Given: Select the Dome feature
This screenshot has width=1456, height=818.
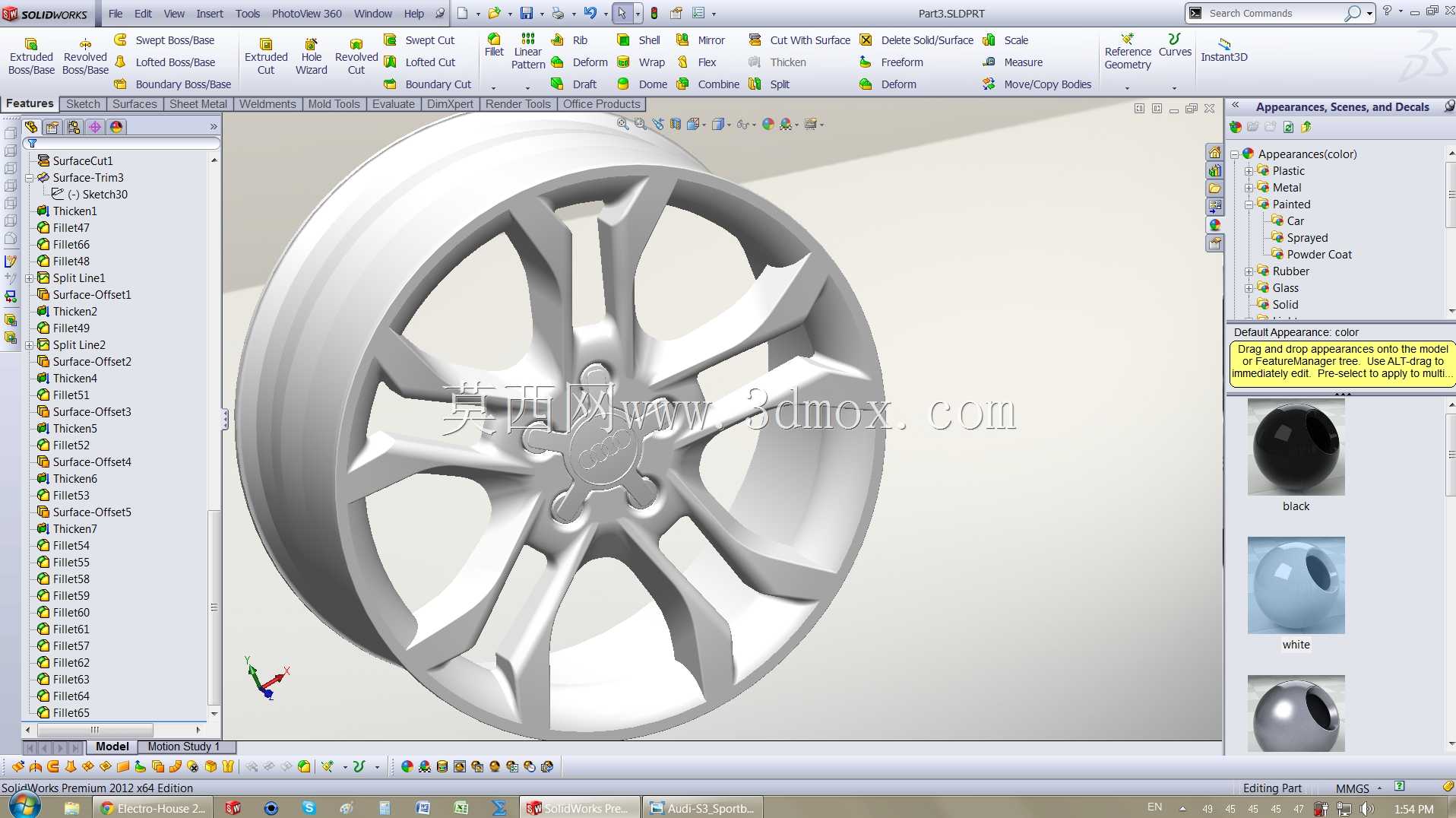Looking at the screenshot, I should pyautogui.click(x=642, y=84).
